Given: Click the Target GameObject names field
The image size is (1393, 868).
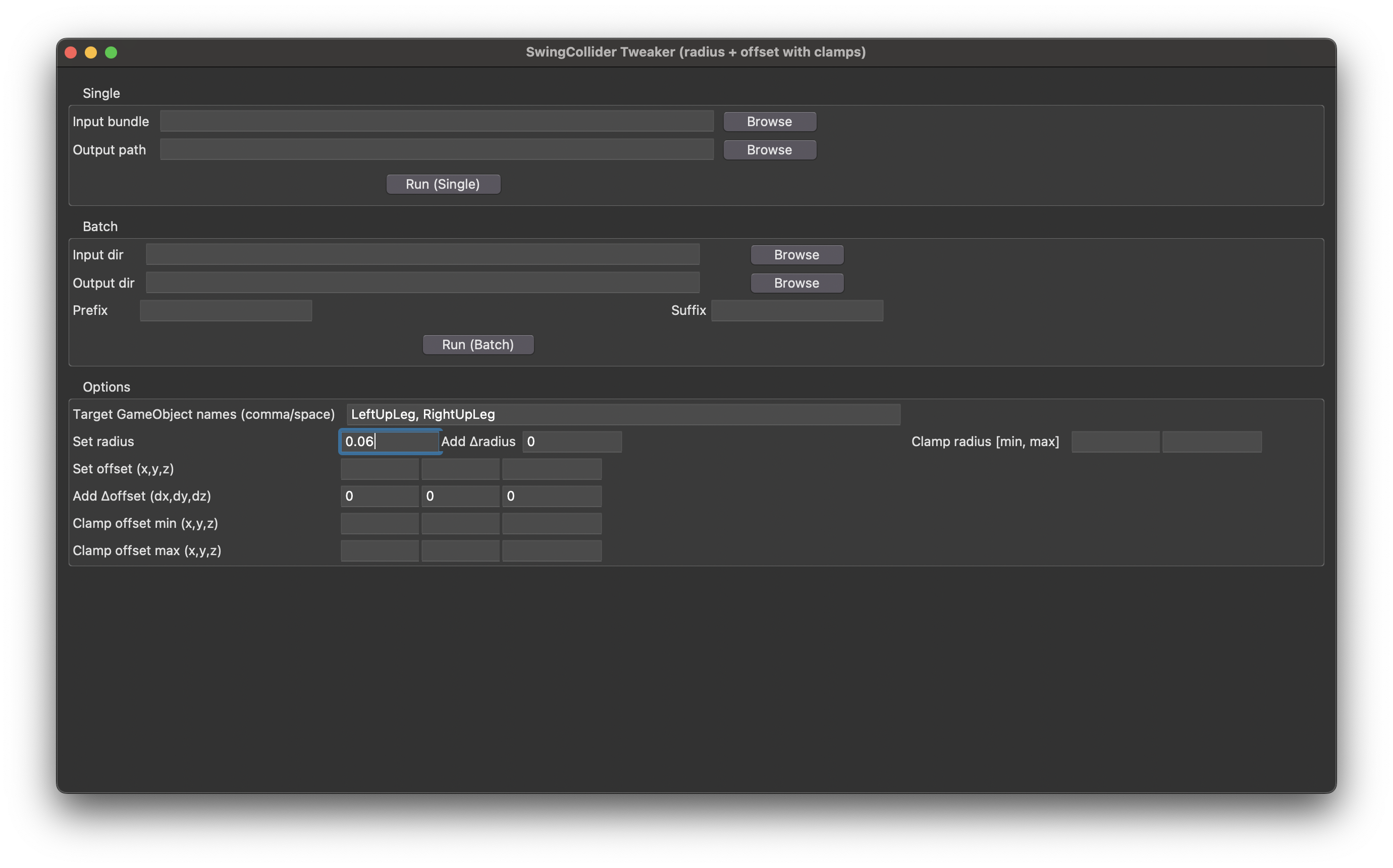Looking at the screenshot, I should coord(623,414).
